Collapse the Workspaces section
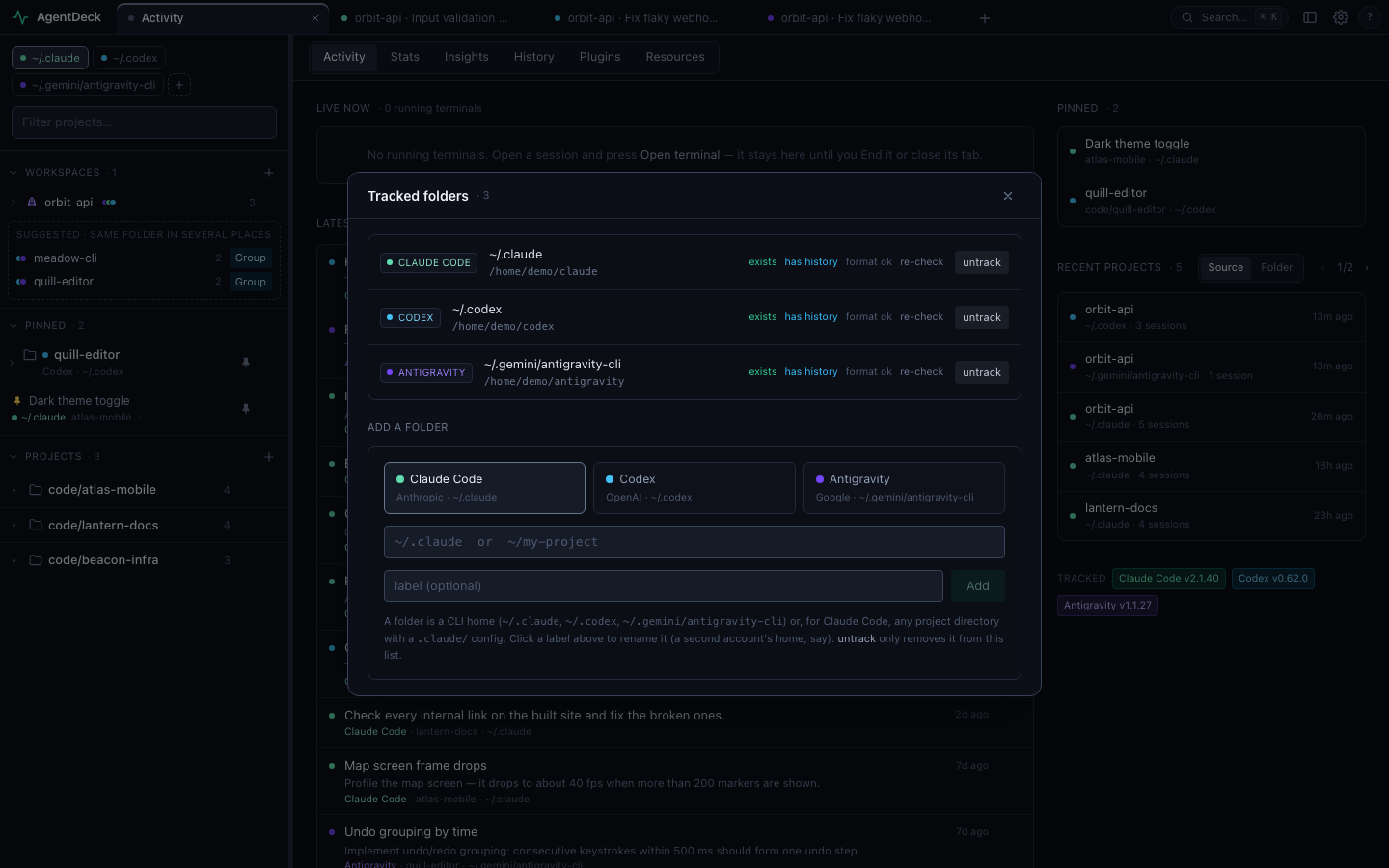This screenshot has height=868, width=1389. coord(14,173)
